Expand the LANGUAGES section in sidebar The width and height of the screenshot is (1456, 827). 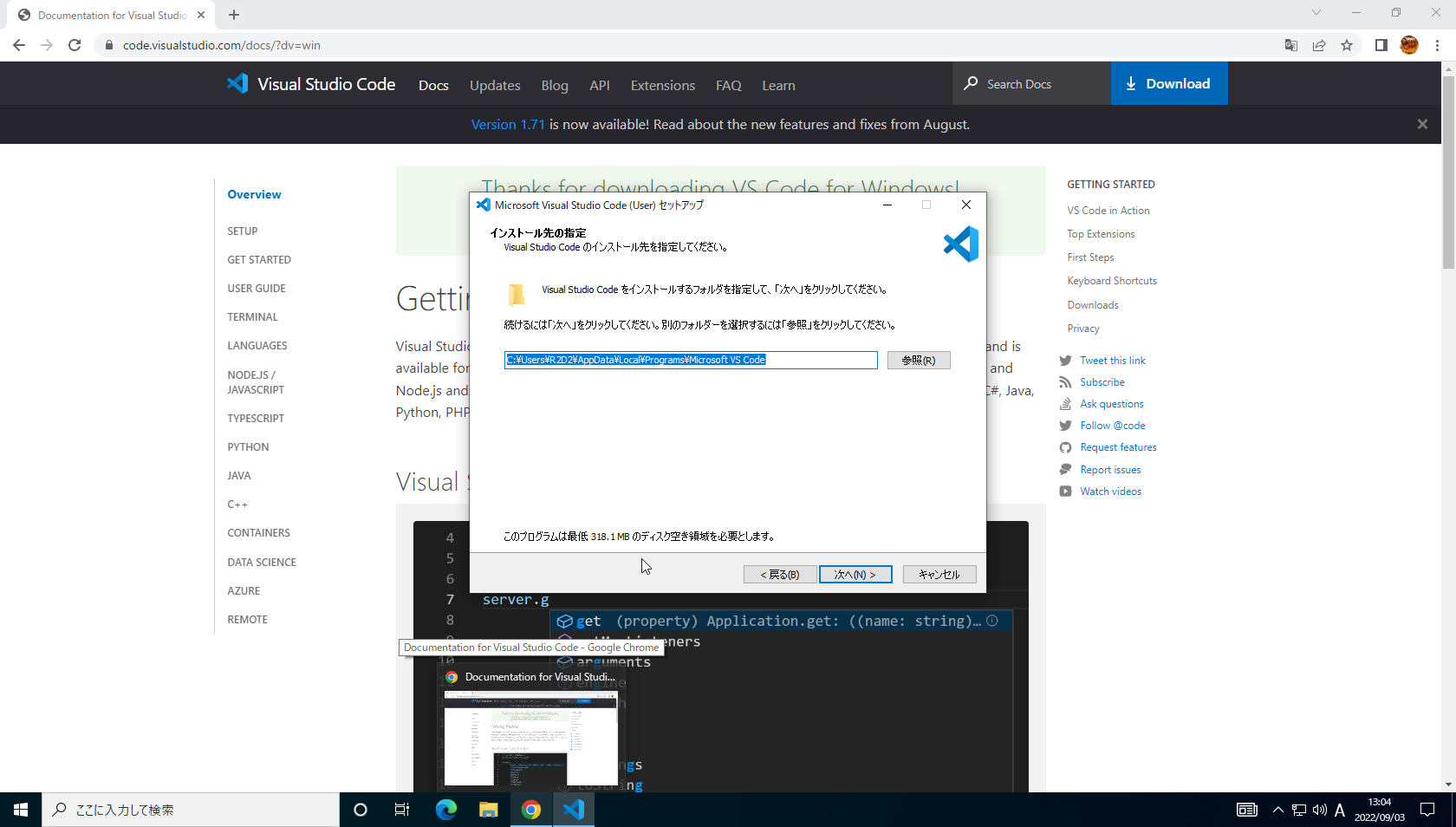coord(257,346)
